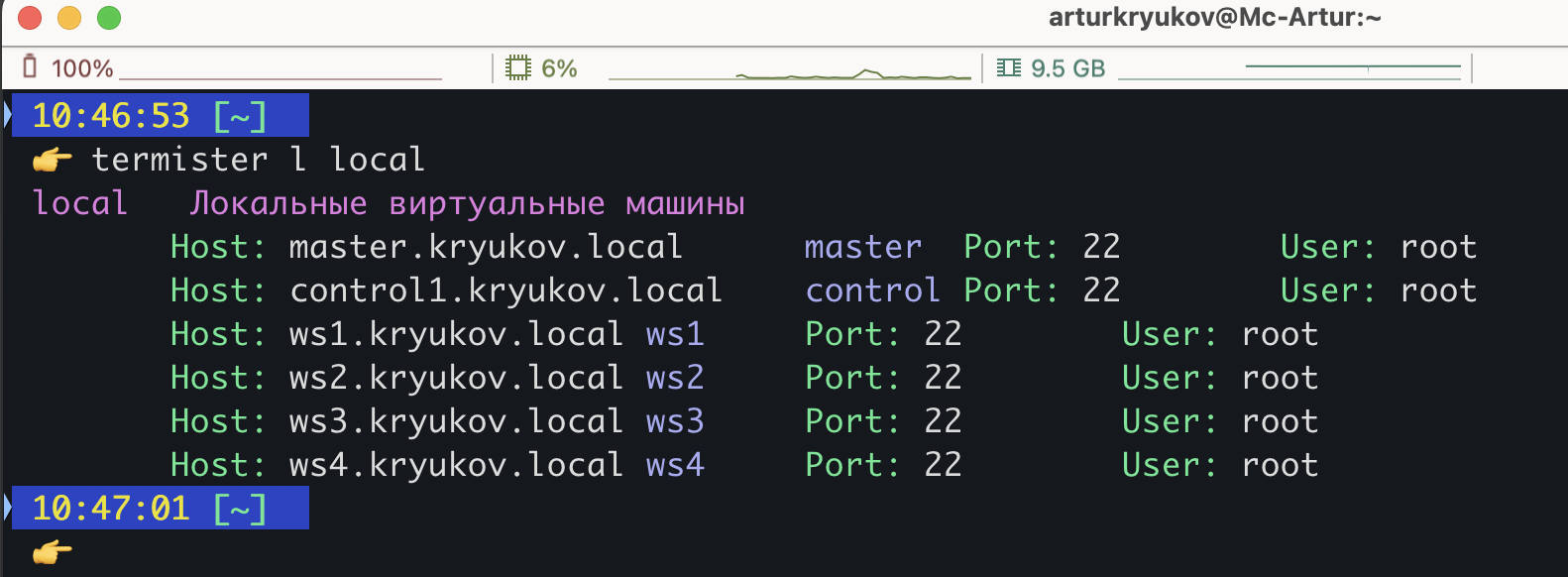Click Host: label in master row
Image resolution: width=1568 pixels, height=577 pixels.
(x=218, y=247)
